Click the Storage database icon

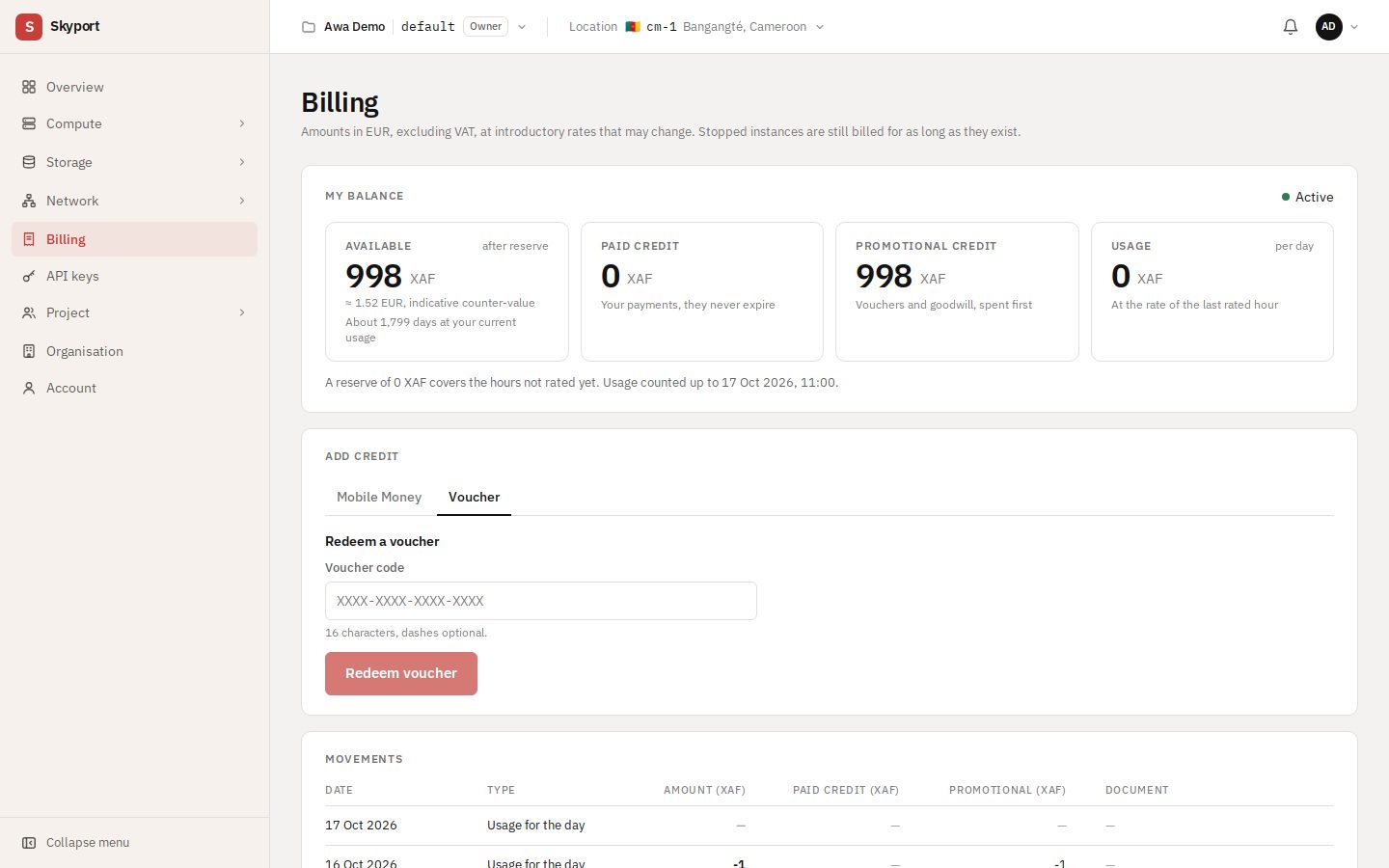pyautogui.click(x=29, y=162)
